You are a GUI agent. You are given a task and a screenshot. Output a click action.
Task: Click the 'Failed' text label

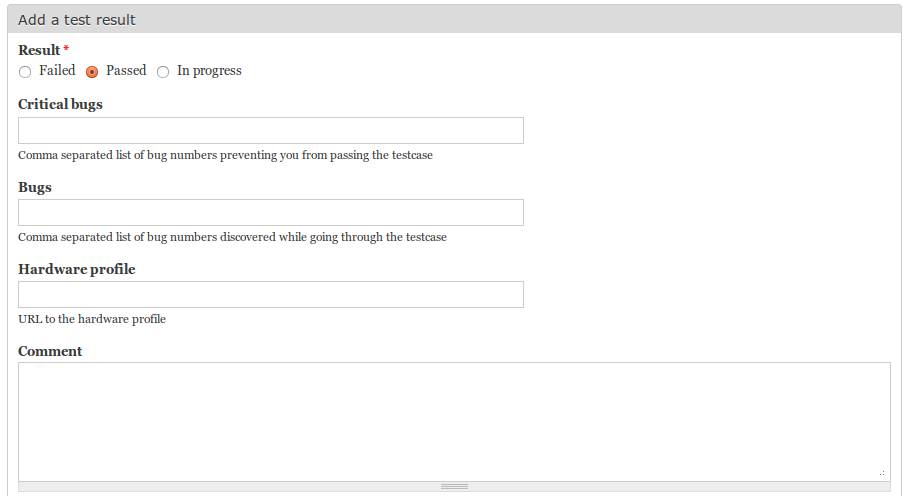pos(57,71)
